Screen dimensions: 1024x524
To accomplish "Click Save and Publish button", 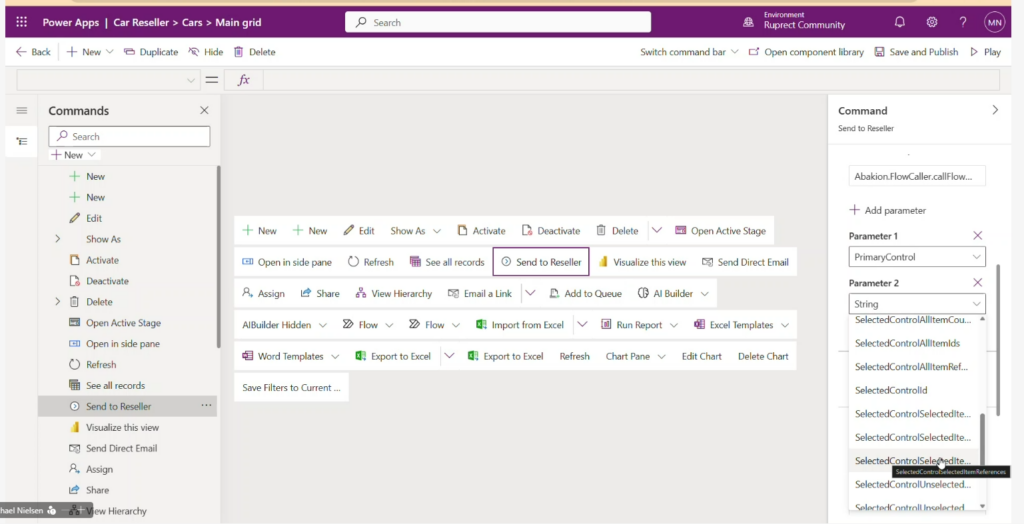I will tap(916, 52).
